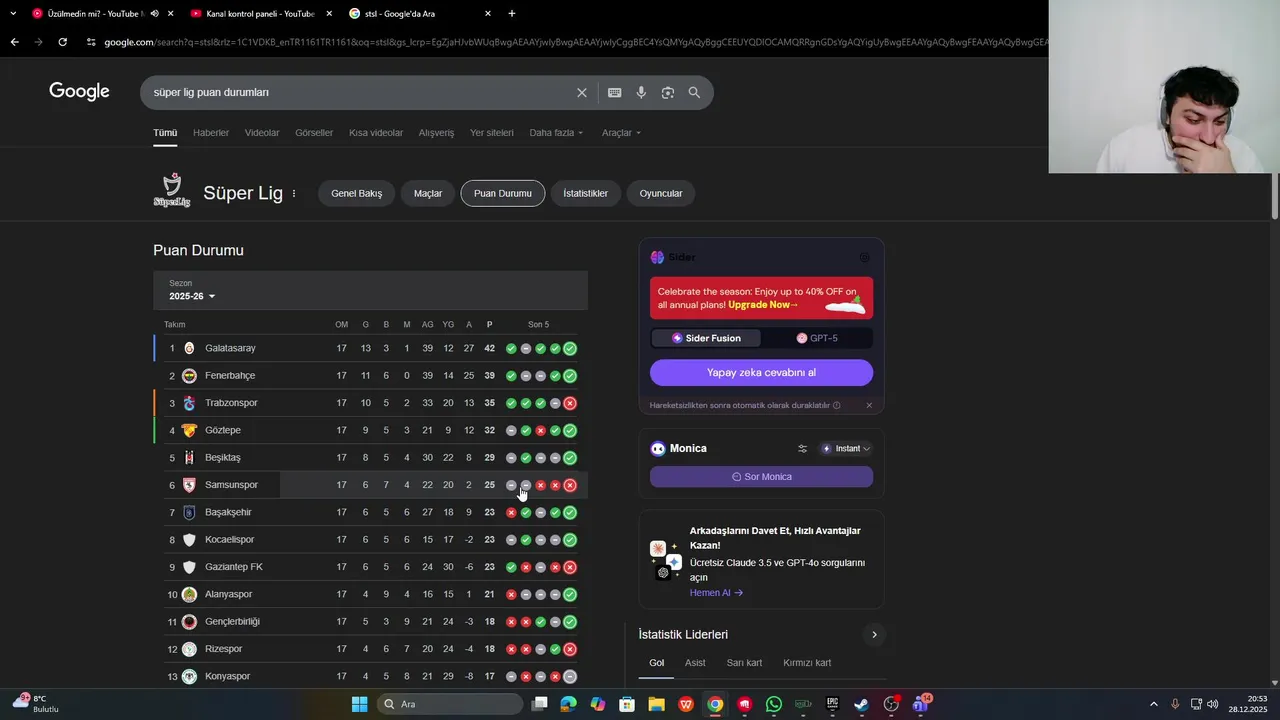Image resolution: width=1280 pixels, height=720 pixels.
Task: Open the Alışveriş search tab
Action: 436,133
